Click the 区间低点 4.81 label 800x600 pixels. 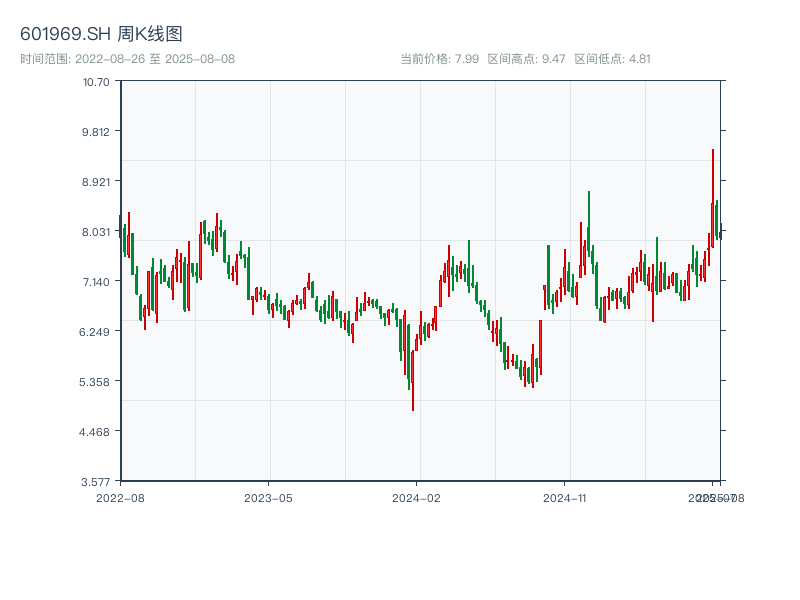click(x=612, y=59)
